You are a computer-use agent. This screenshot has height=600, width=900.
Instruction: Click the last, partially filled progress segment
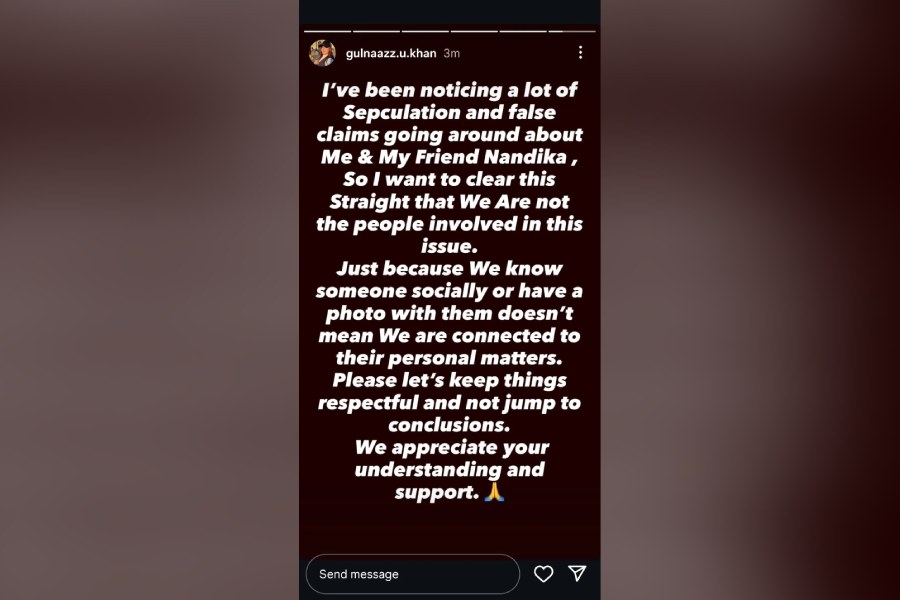[570, 31]
